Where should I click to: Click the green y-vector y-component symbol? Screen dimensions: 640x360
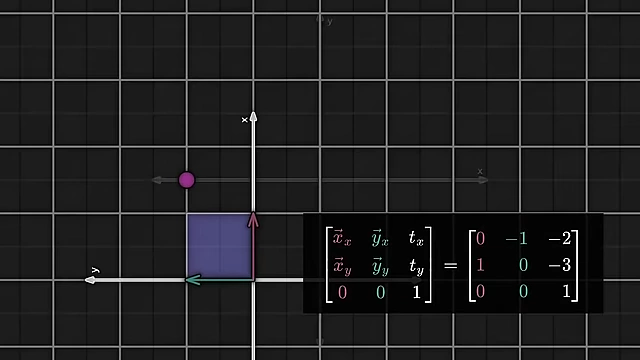coord(380,267)
